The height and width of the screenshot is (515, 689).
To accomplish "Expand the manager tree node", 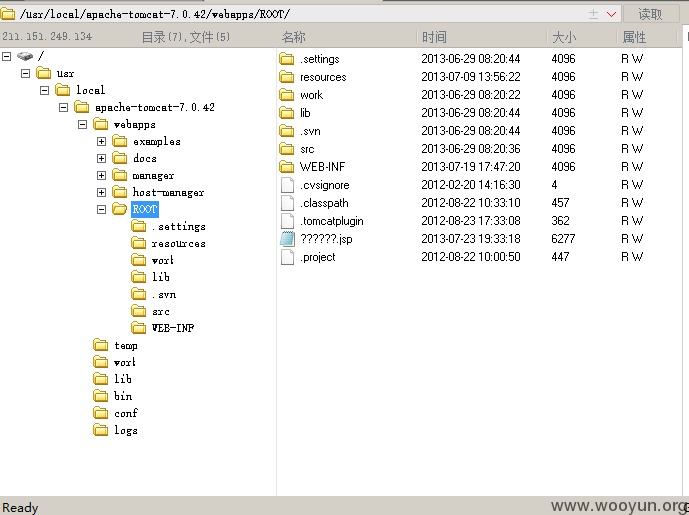I will tap(101, 175).
